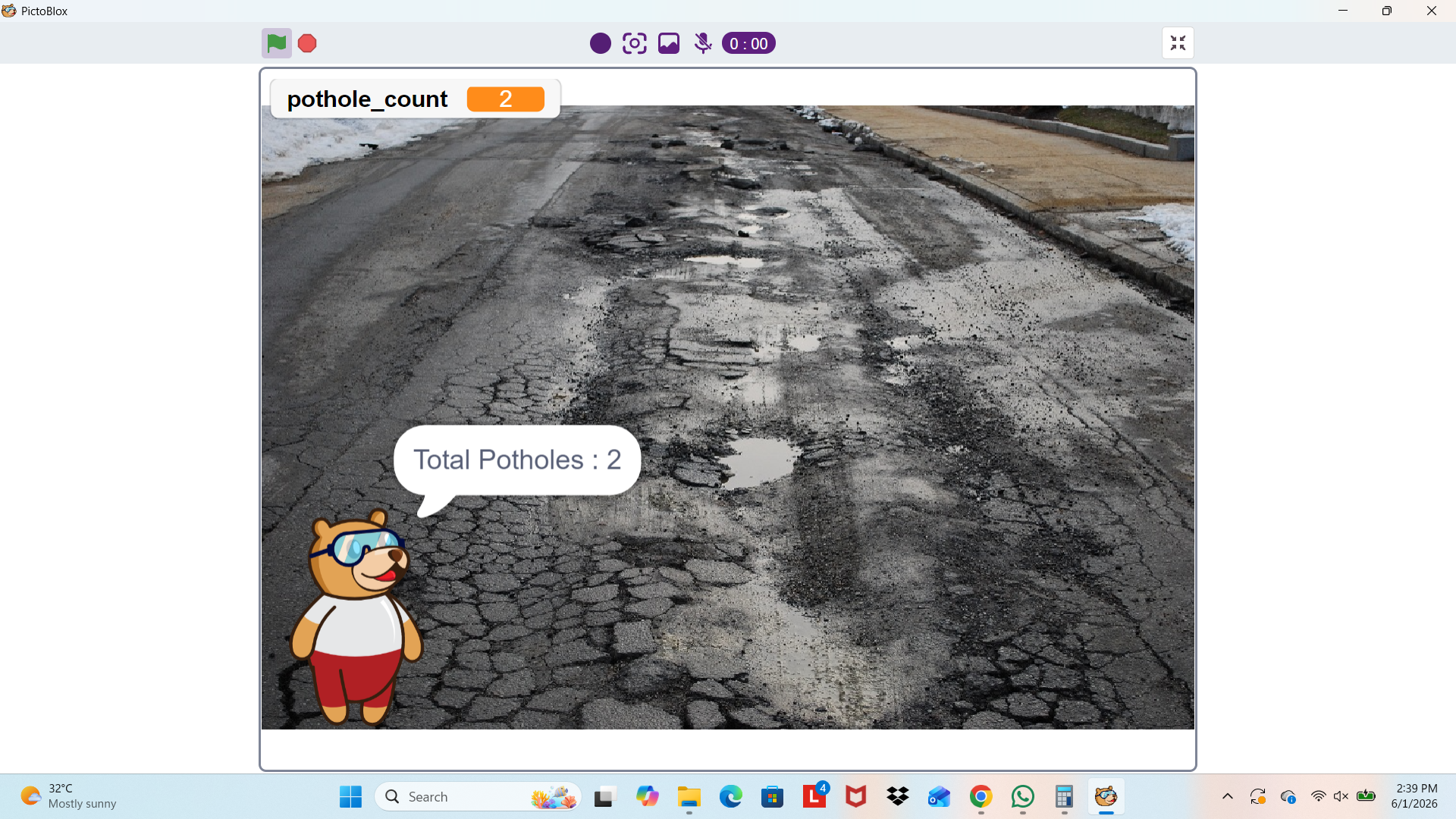This screenshot has height=819, width=1456.
Task: Open Microsoft Store from taskbar
Action: 773,796
